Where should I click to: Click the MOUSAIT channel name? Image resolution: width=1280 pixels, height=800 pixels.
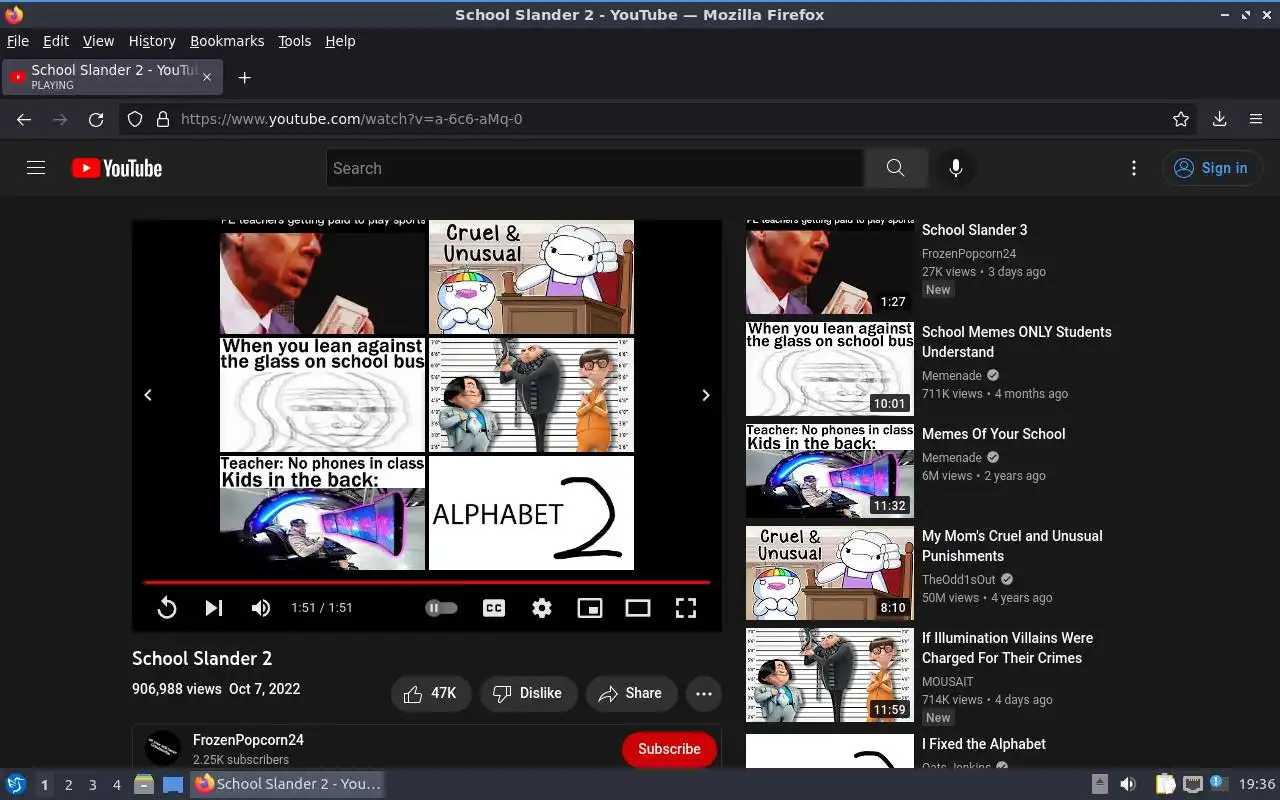click(947, 681)
